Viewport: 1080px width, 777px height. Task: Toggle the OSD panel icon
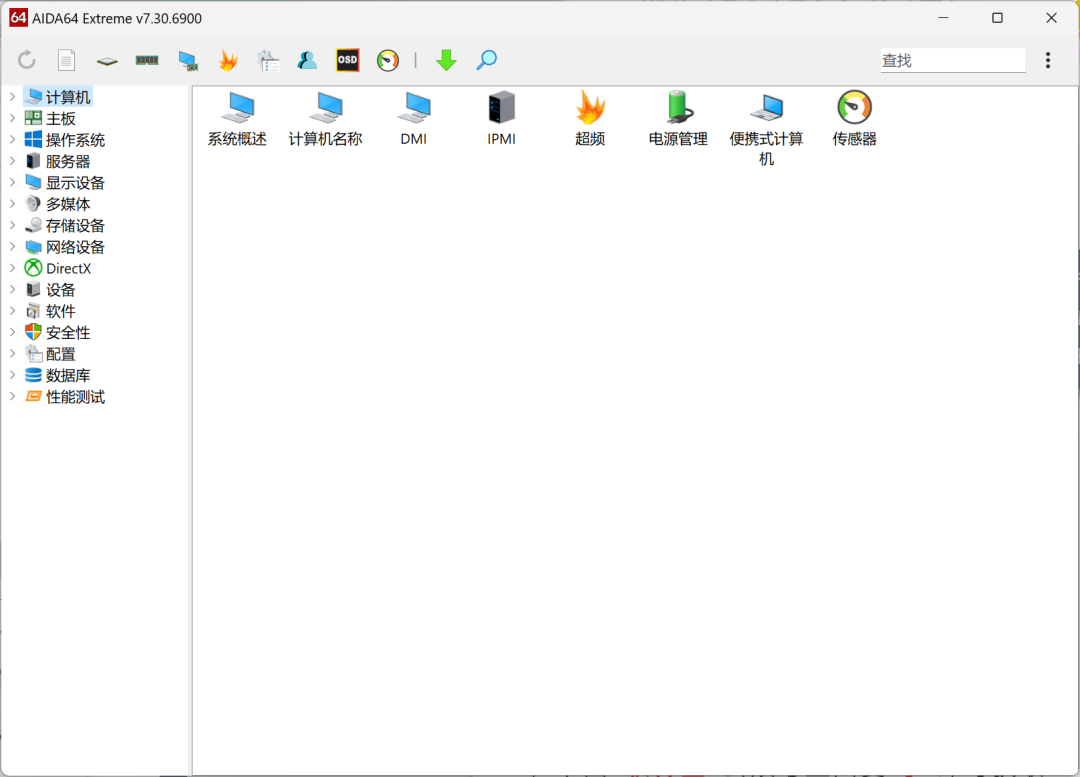347,60
